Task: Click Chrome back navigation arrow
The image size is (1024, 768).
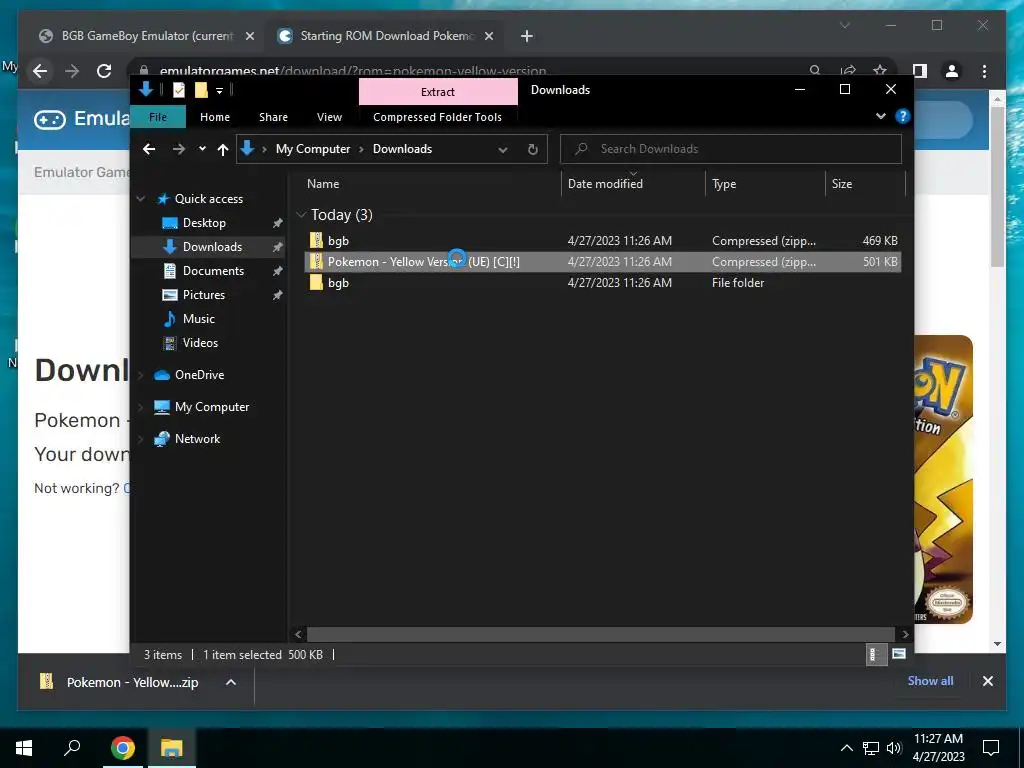Action: (x=40, y=71)
